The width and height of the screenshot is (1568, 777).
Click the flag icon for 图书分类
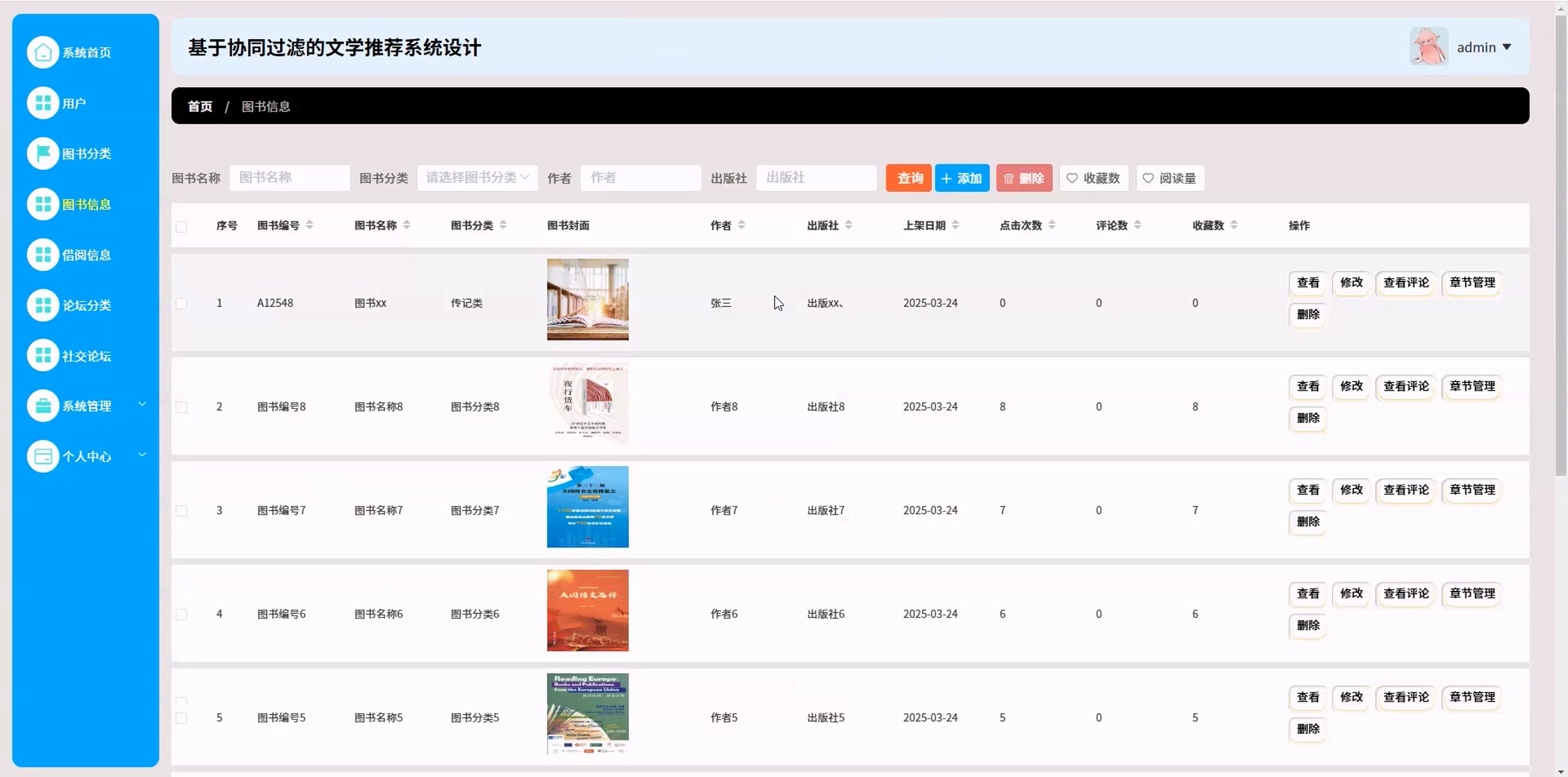coord(43,154)
